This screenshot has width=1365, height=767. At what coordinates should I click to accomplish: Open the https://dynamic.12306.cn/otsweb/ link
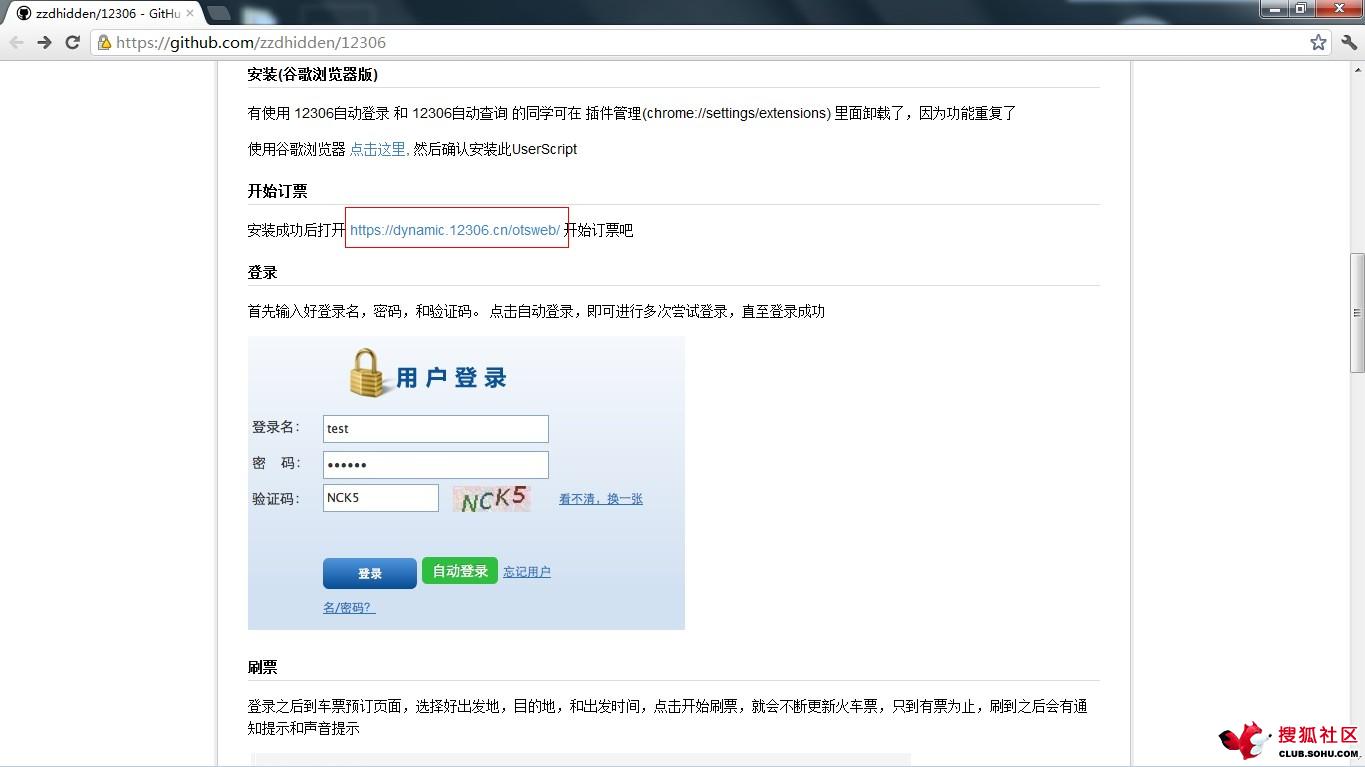[x=455, y=230]
